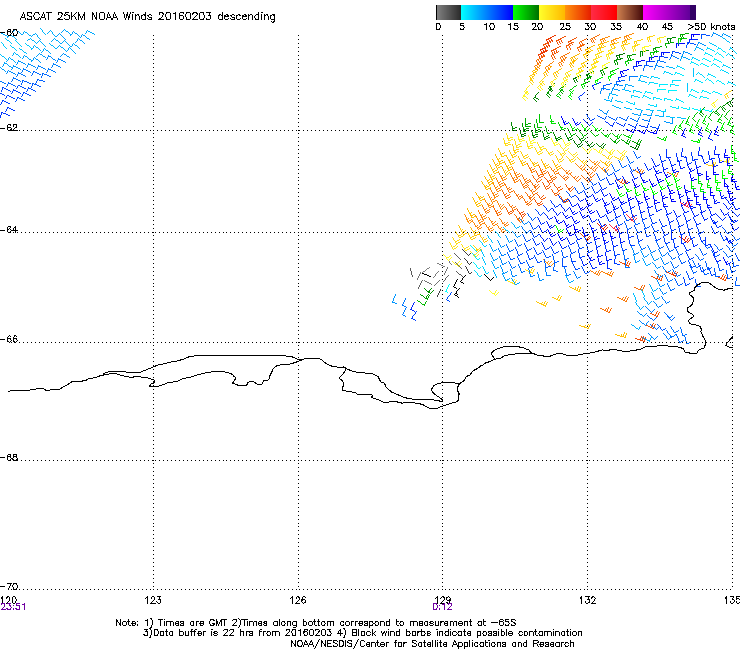Click the purple time stamp '23:51'
Screen dimensions: 740x650
coord(13,607)
